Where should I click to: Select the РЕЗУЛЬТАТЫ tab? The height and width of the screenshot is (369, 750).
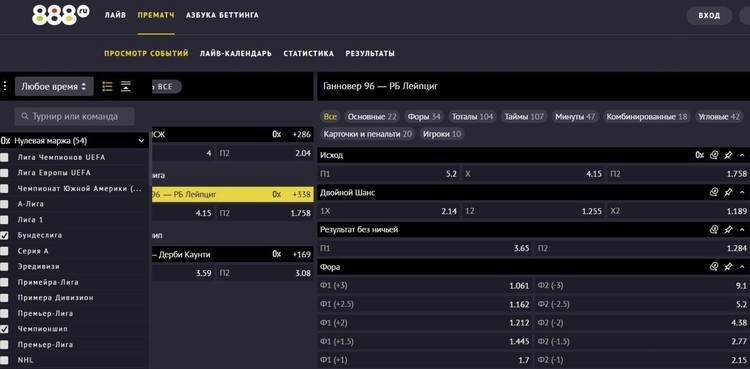click(370, 54)
